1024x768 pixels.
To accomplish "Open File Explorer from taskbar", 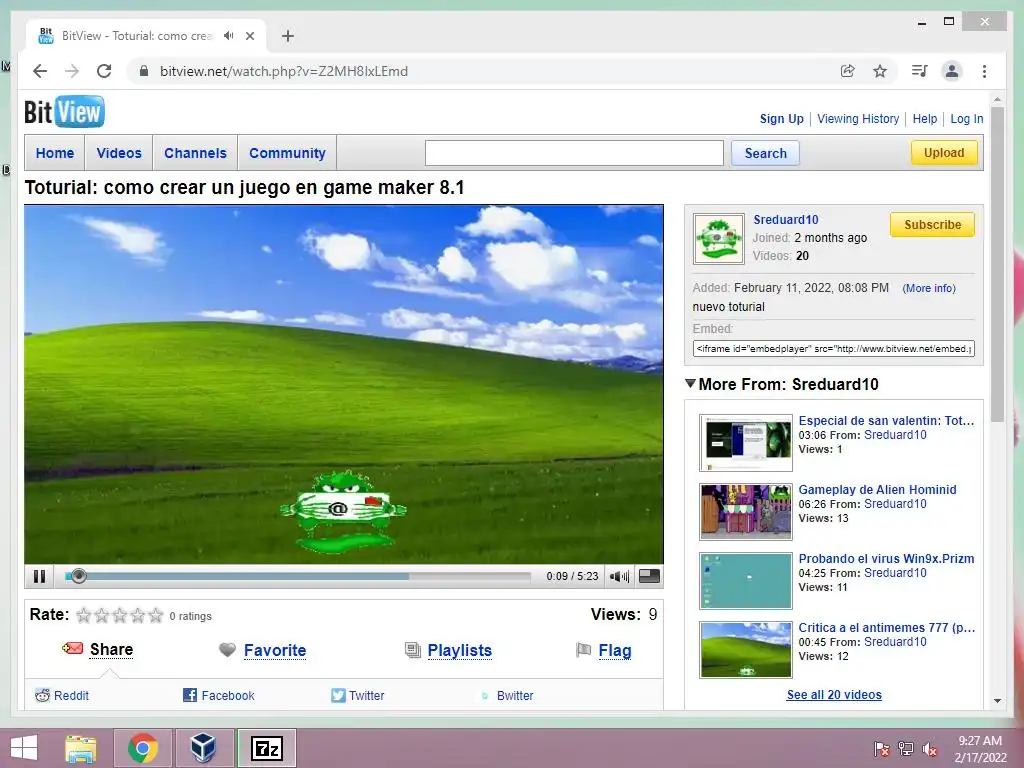I will pyautogui.click(x=81, y=747).
